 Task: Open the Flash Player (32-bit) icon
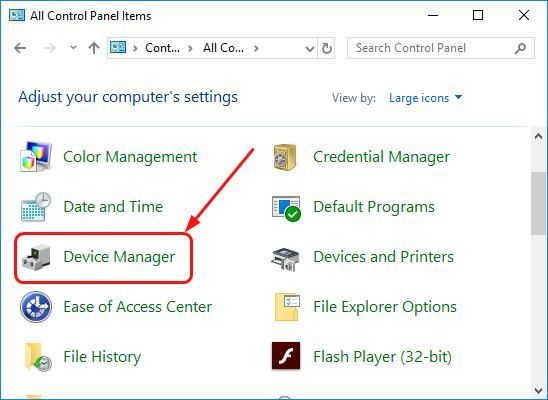pyautogui.click(x=286, y=356)
